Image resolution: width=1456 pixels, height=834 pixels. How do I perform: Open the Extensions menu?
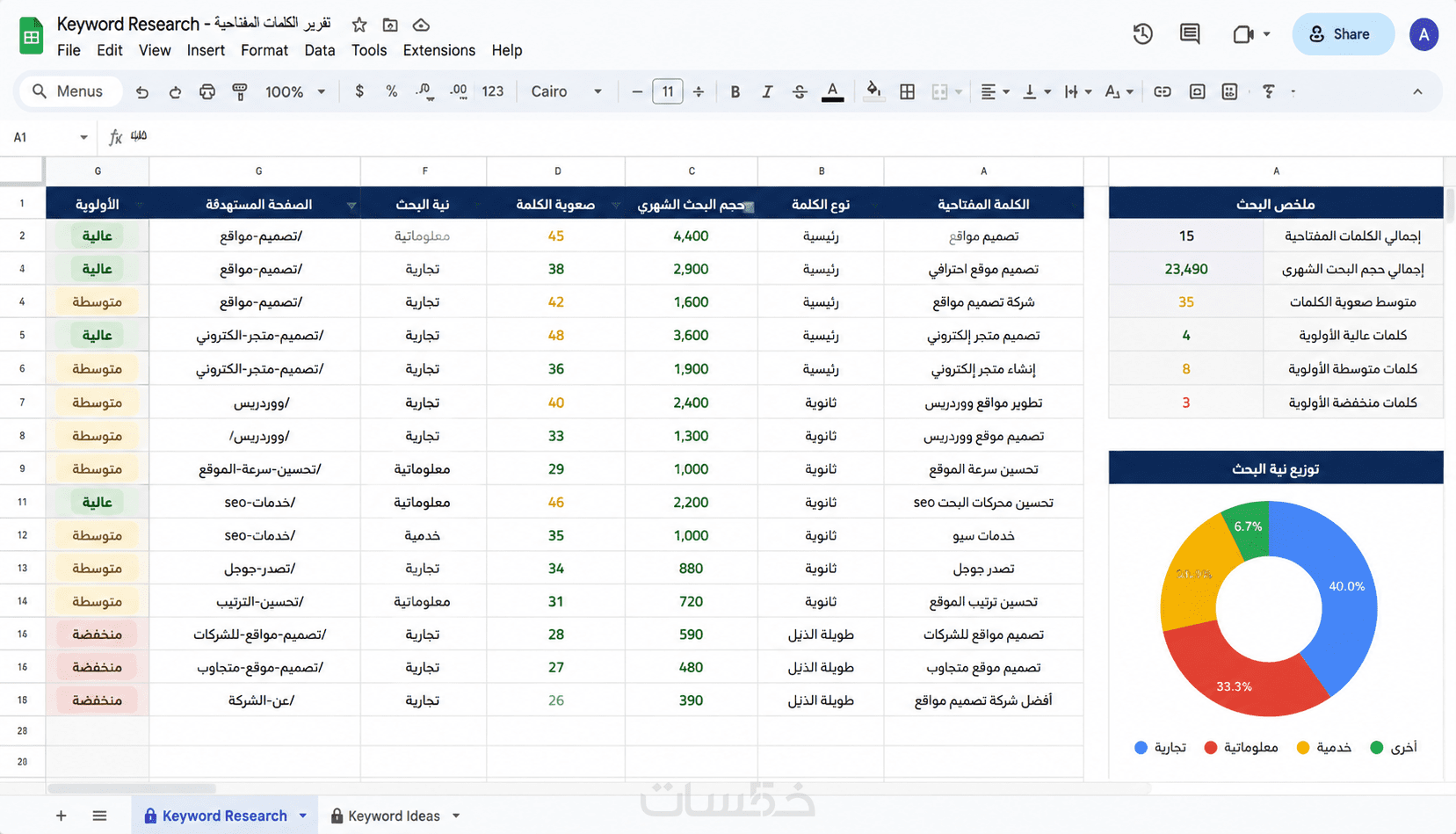439,50
